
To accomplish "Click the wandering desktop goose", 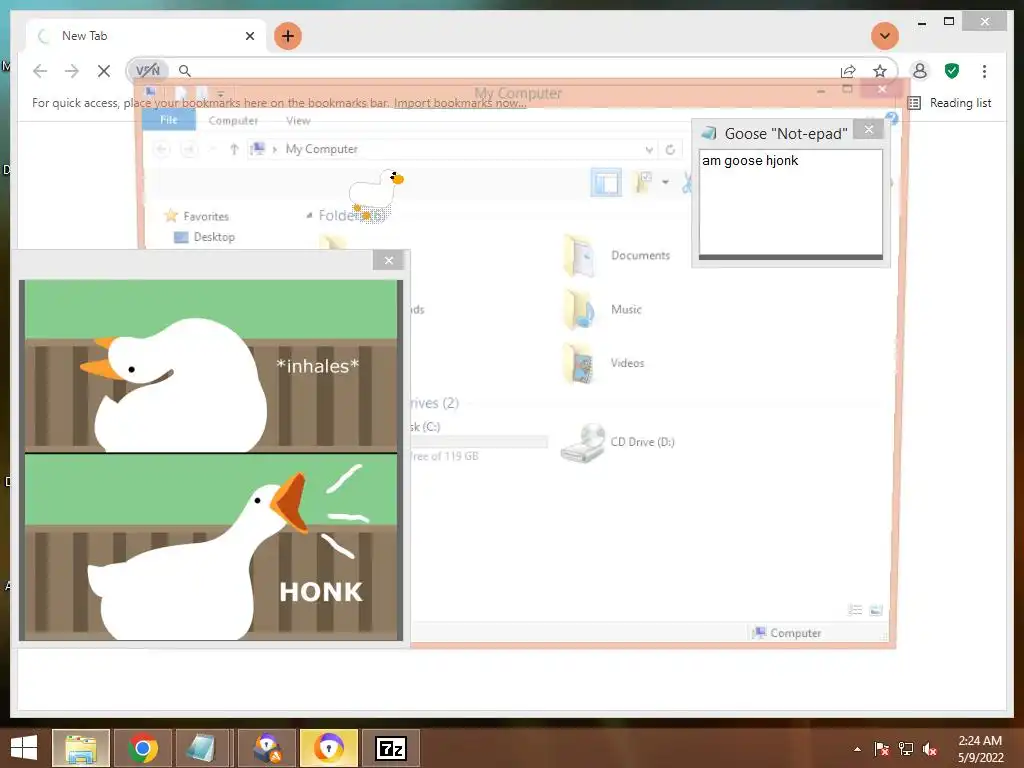I will pos(376,193).
